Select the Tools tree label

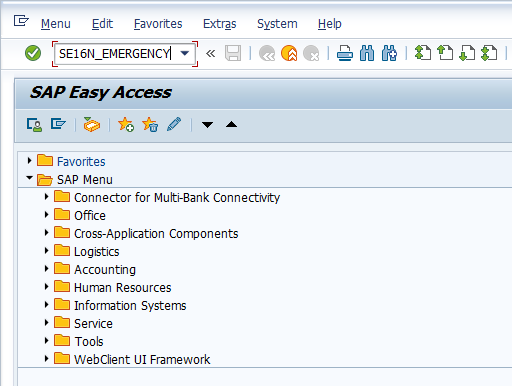(x=89, y=342)
